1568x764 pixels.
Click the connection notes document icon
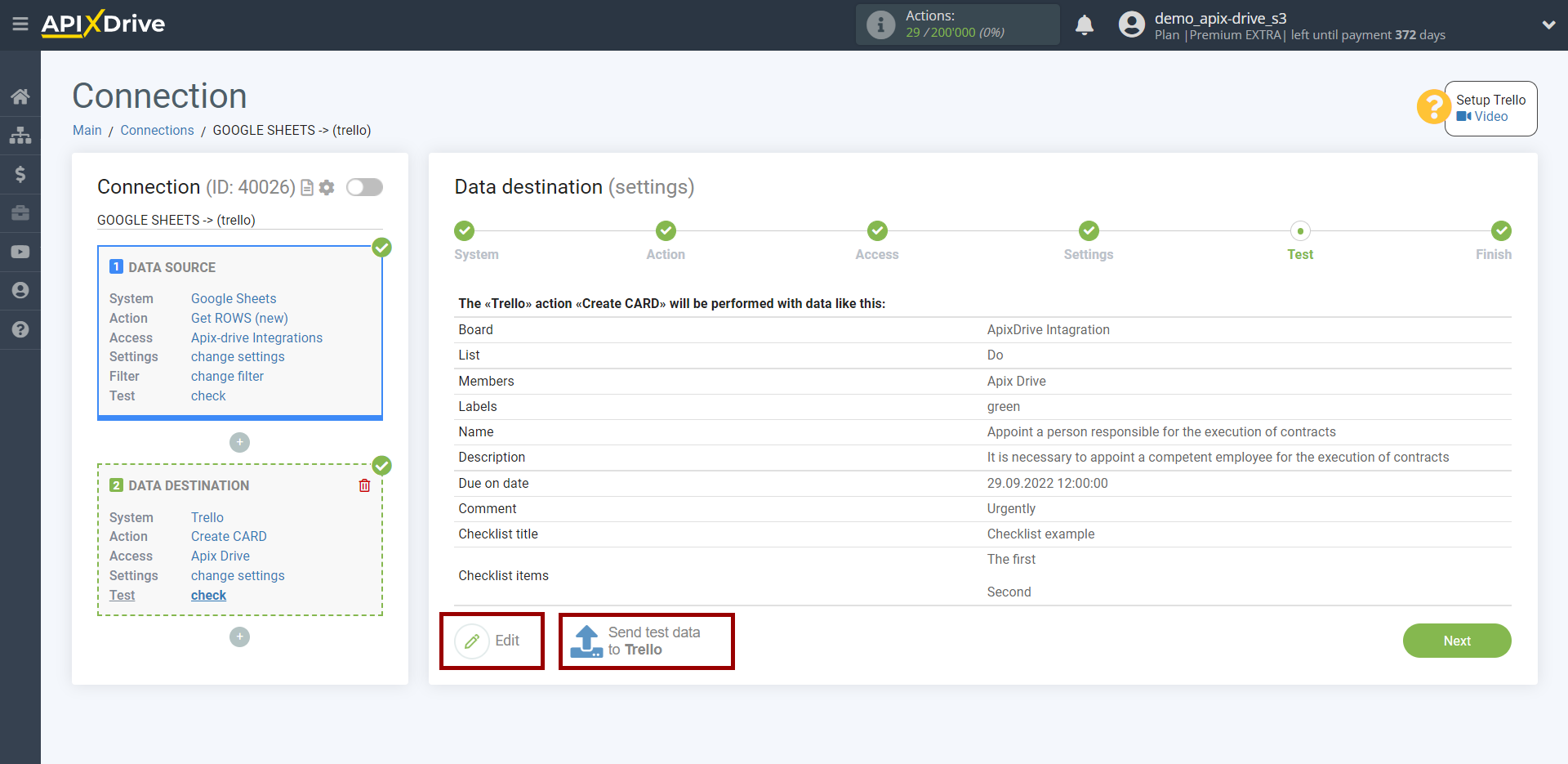(x=307, y=188)
